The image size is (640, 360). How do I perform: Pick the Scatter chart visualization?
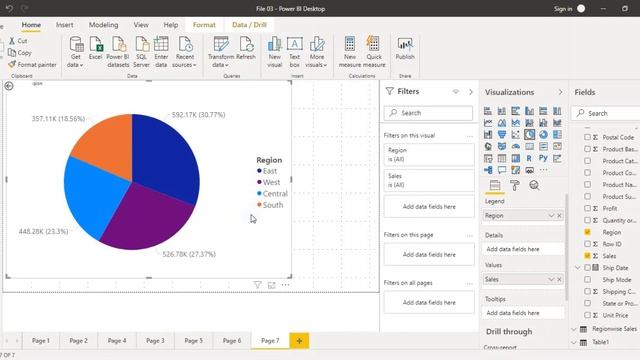(x=516, y=135)
